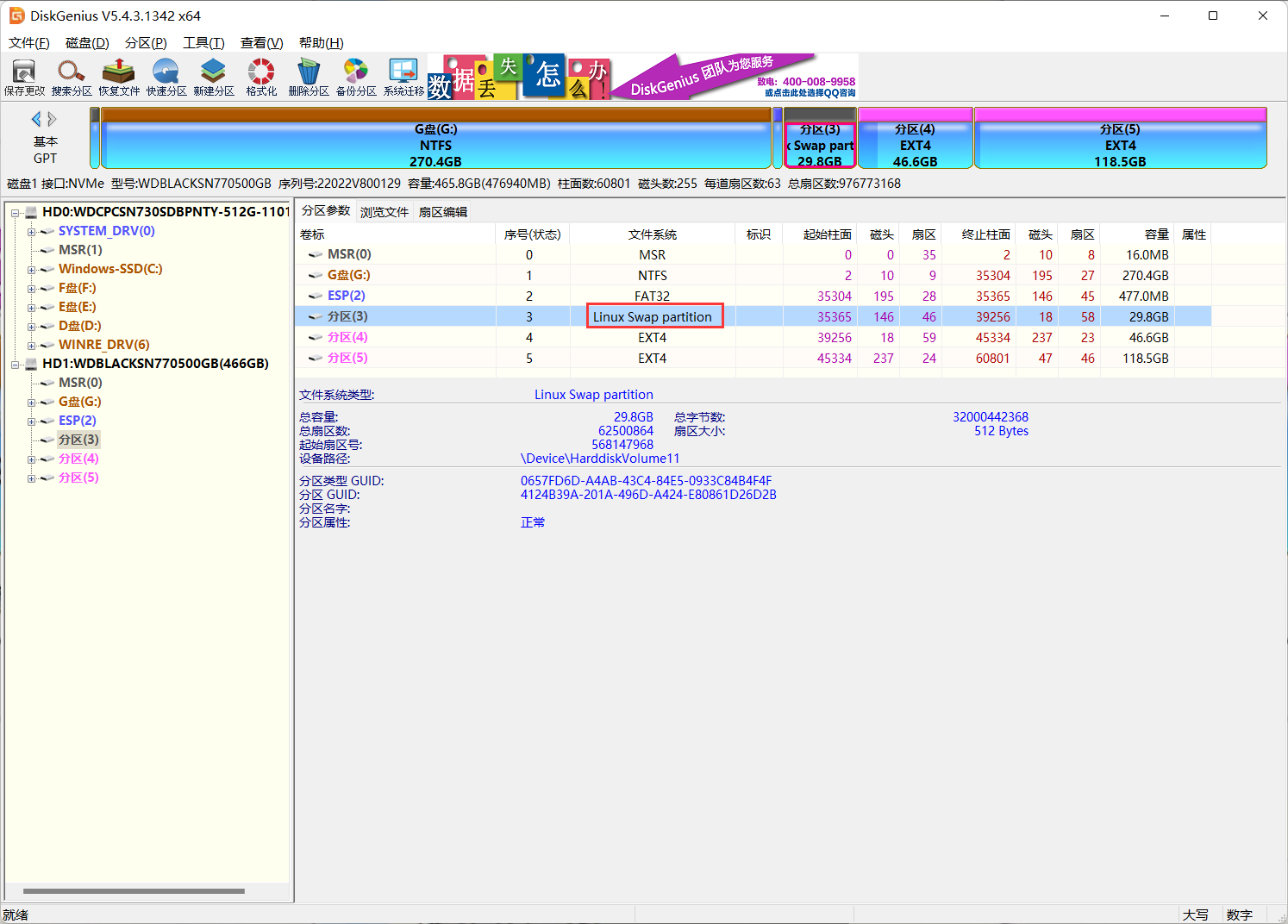Click the 数字 num lock status indicator
This screenshot has height=924, width=1288.
point(1239,915)
